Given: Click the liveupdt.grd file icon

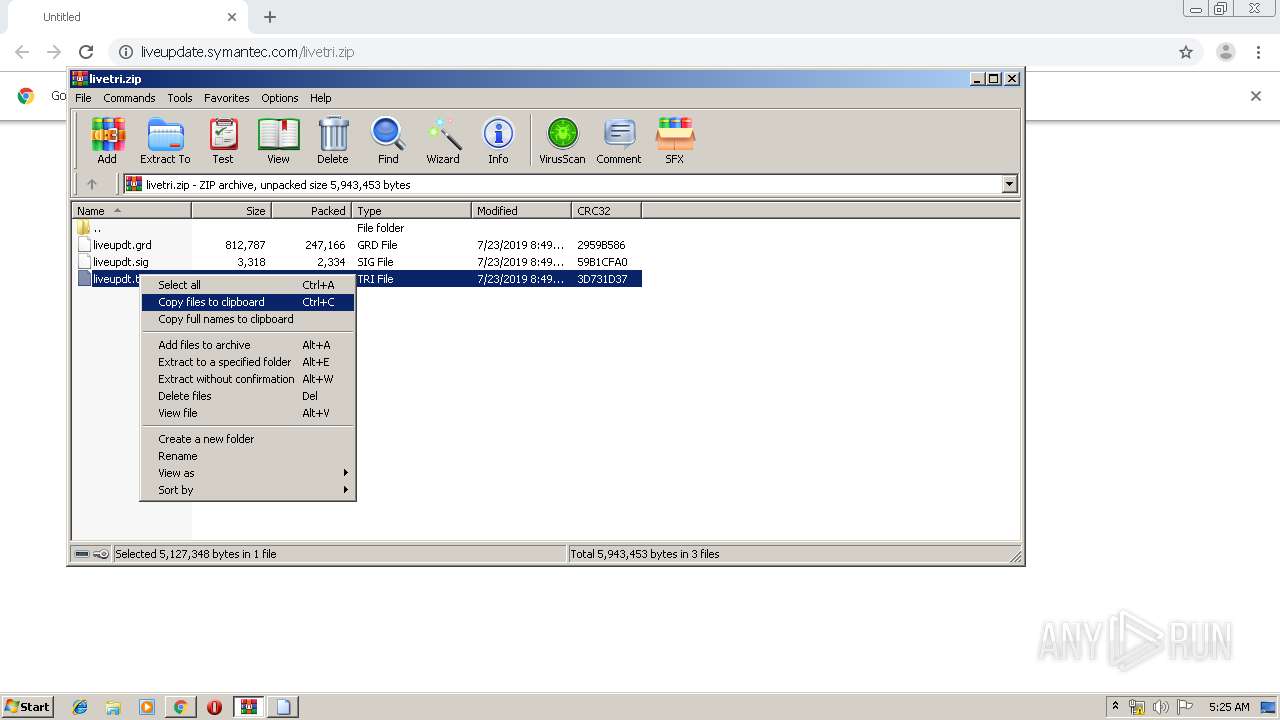Looking at the screenshot, I should click(x=84, y=245).
